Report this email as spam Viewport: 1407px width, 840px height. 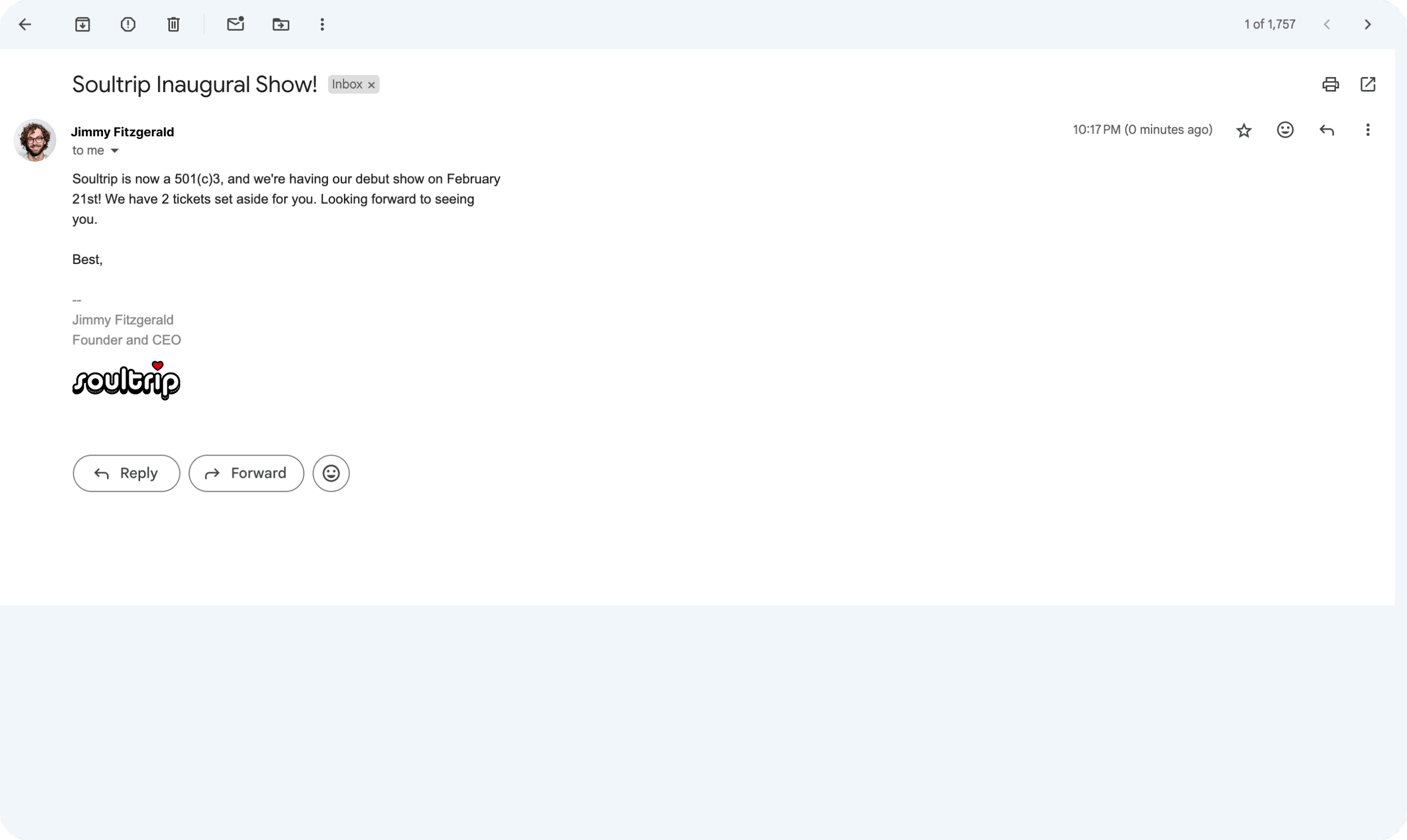pyautogui.click(x=128, y=24)
